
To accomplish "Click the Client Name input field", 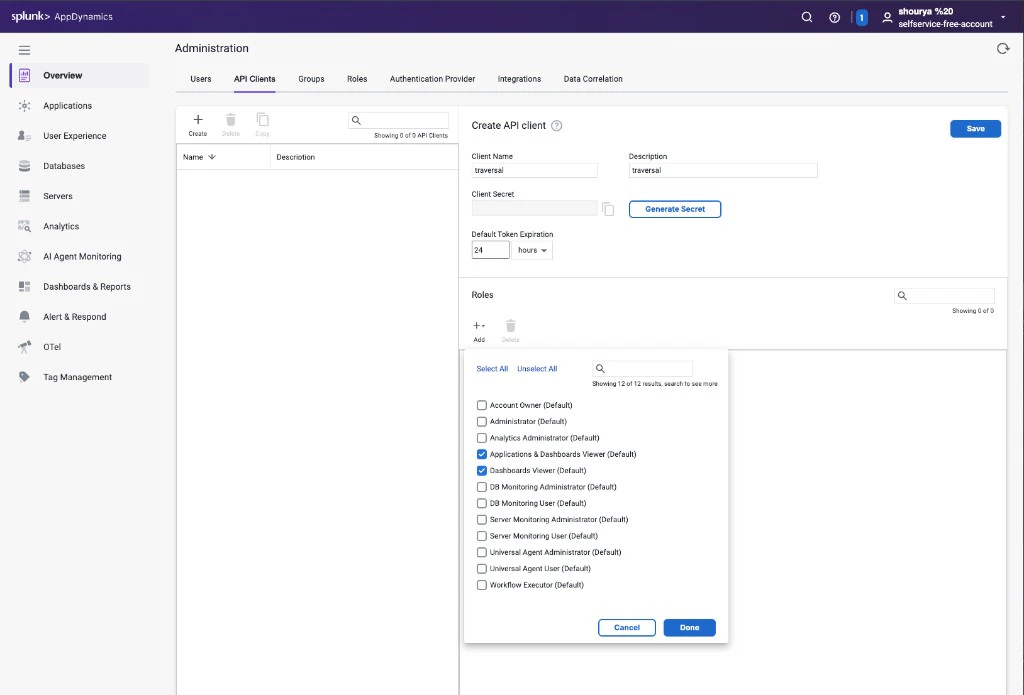I will [534, 170].
